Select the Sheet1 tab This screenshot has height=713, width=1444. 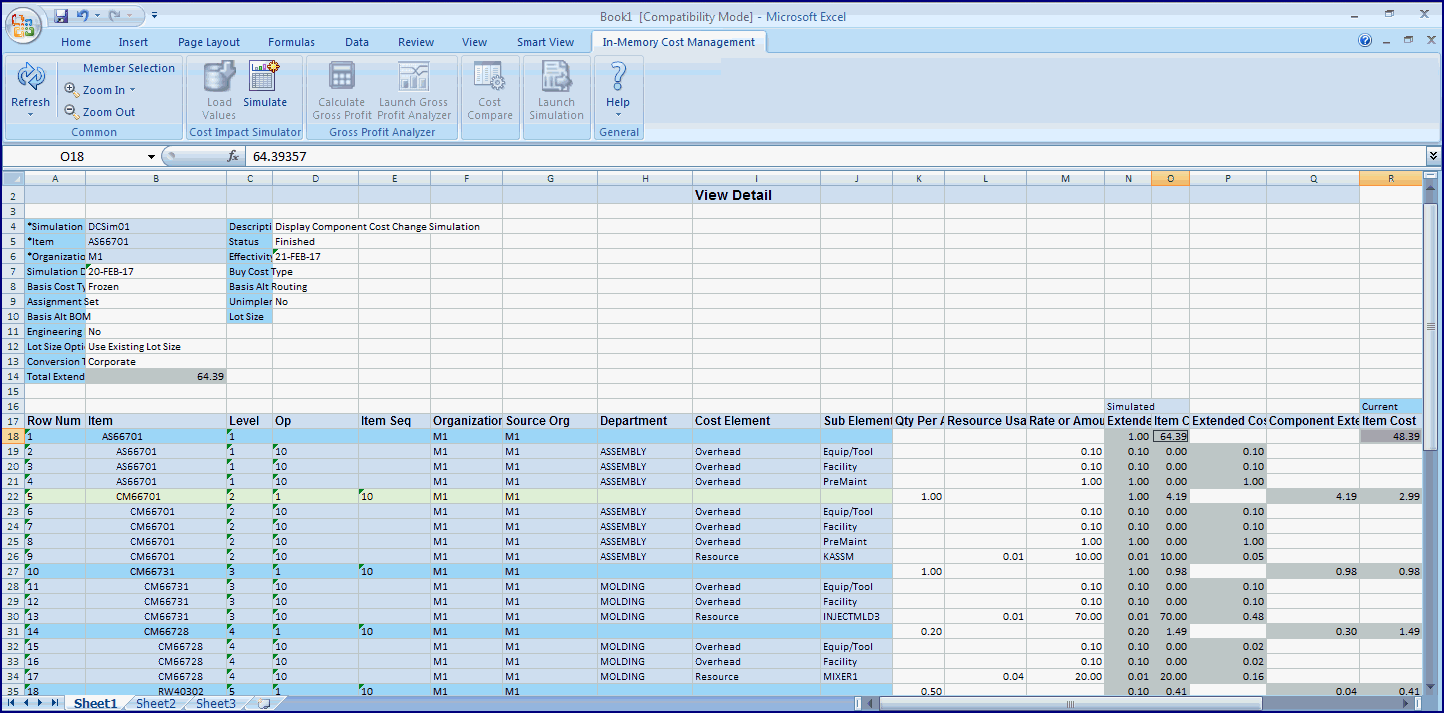(x=95, y=704)
